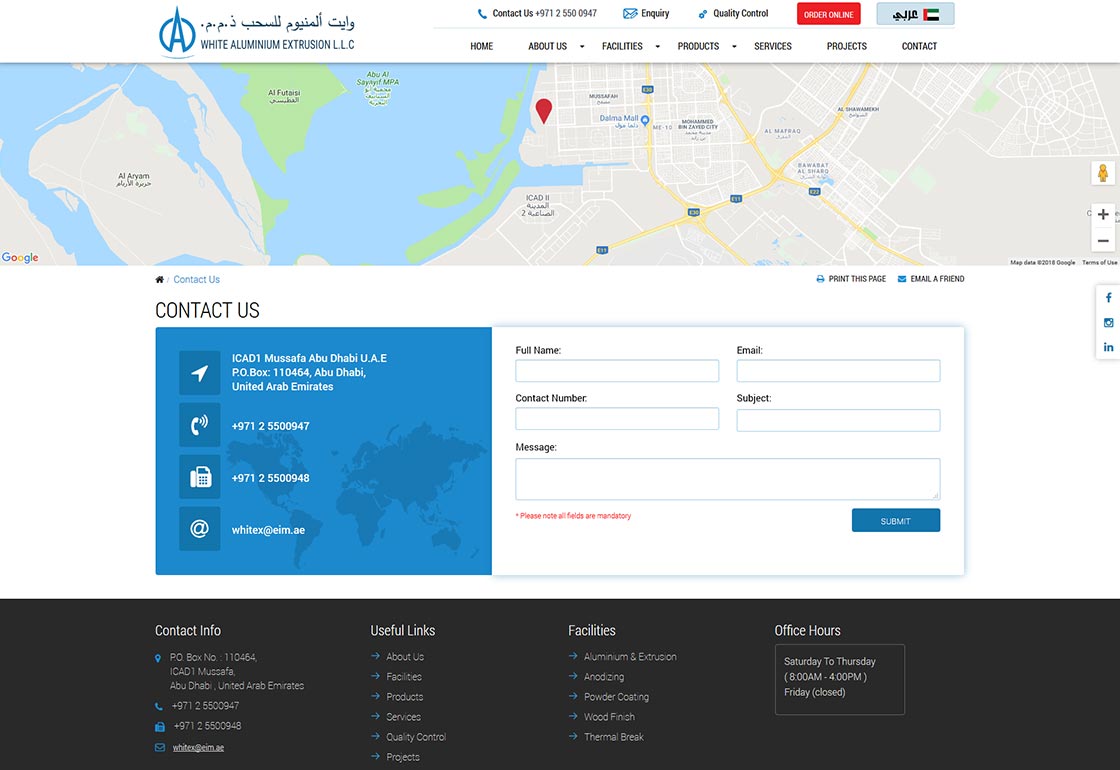
Task: Click the Quality Control gear icon
Action: (x=703, y=14)
